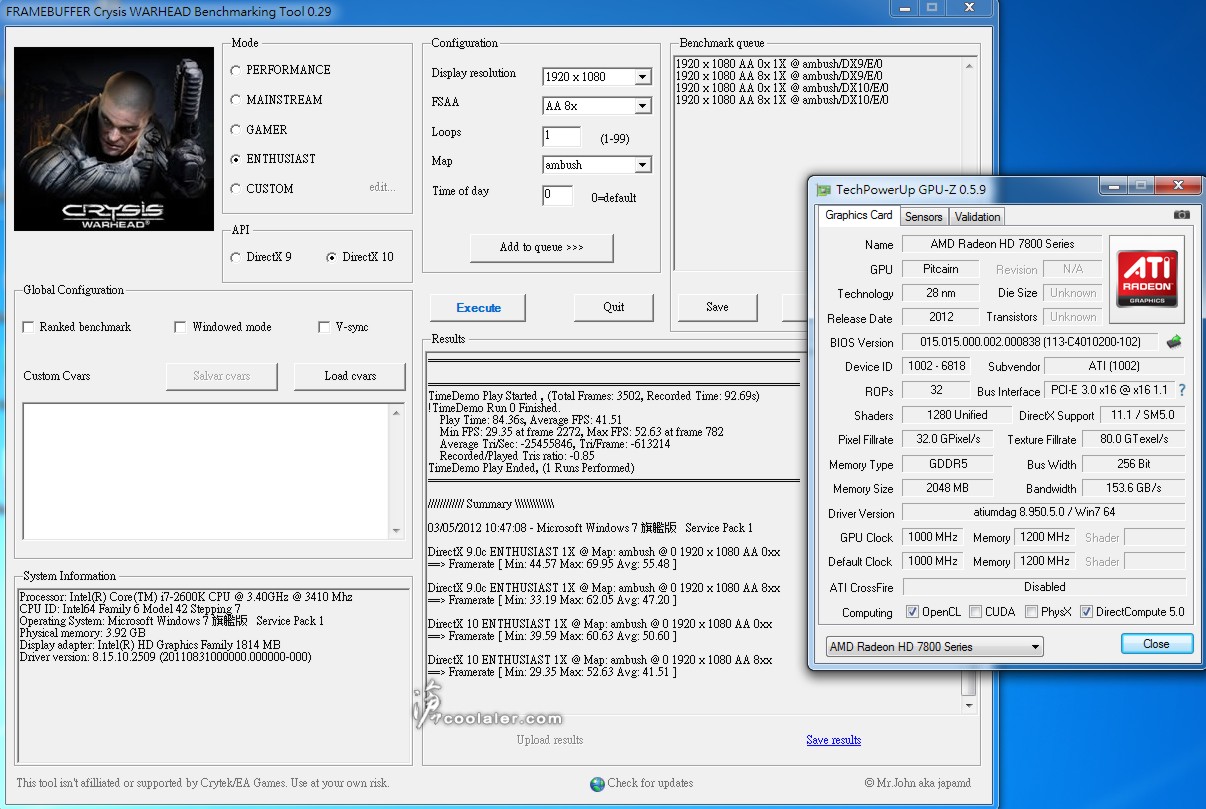The width and height of the screenshot is (1206, 809).
Task: Click the Custom Cvars scroll down arrow
Action: click(x=396, y=530)
